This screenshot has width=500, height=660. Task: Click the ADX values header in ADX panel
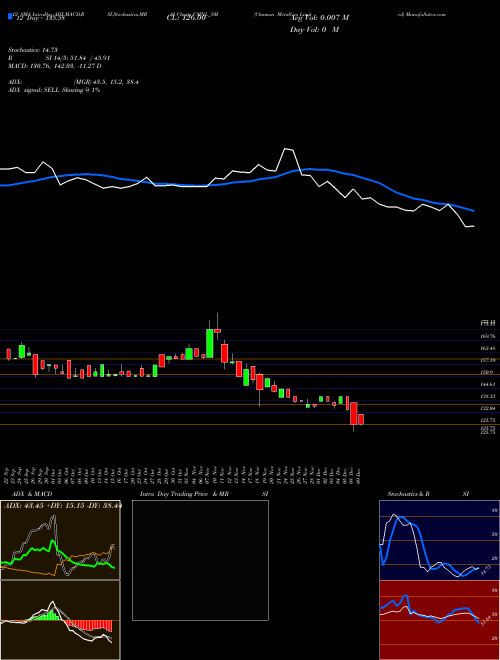coord(62,505)
